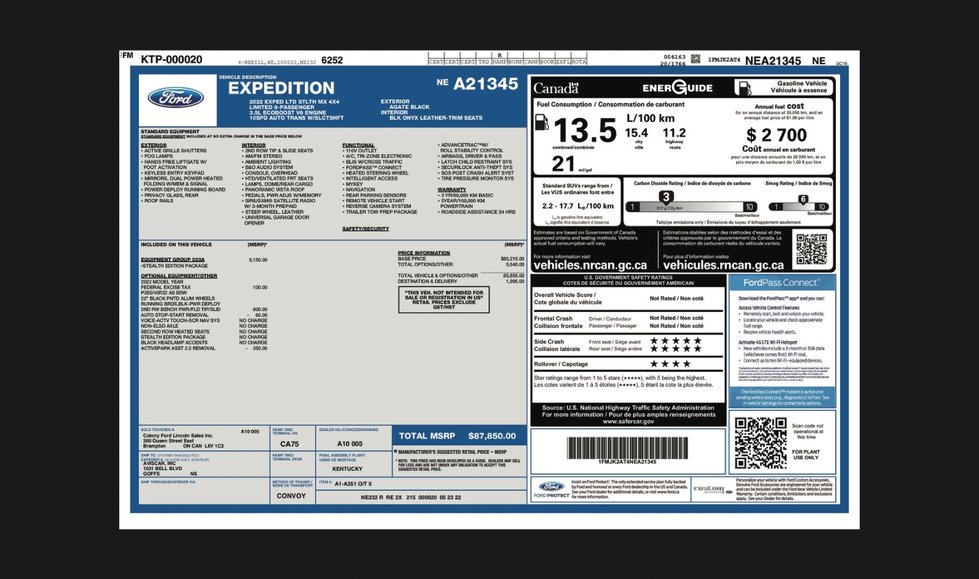Click the EnerGuide QR code

pyautogui.click(x=811, y=249)
